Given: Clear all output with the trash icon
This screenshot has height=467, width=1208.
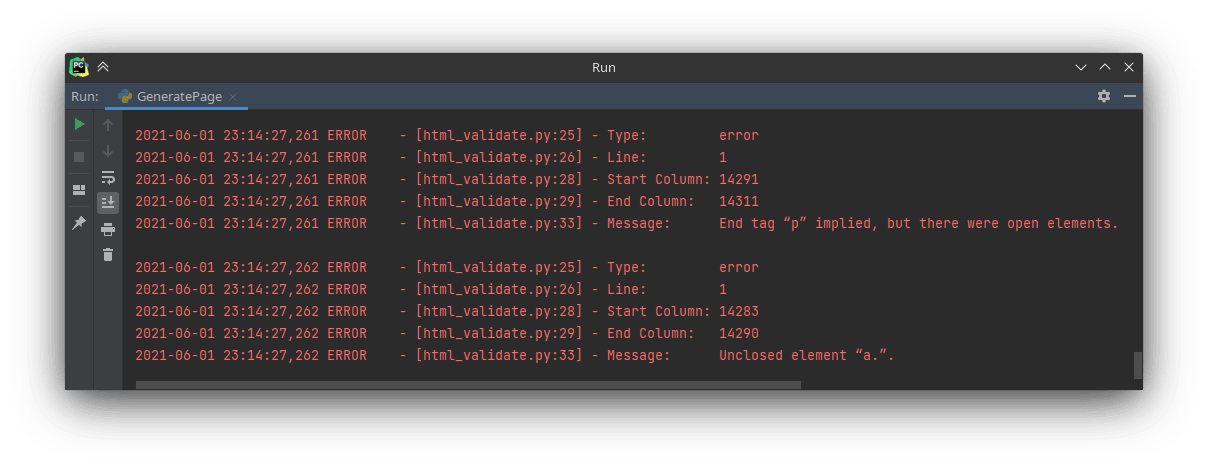Looking at the screenshot, I should pos(108,255).
